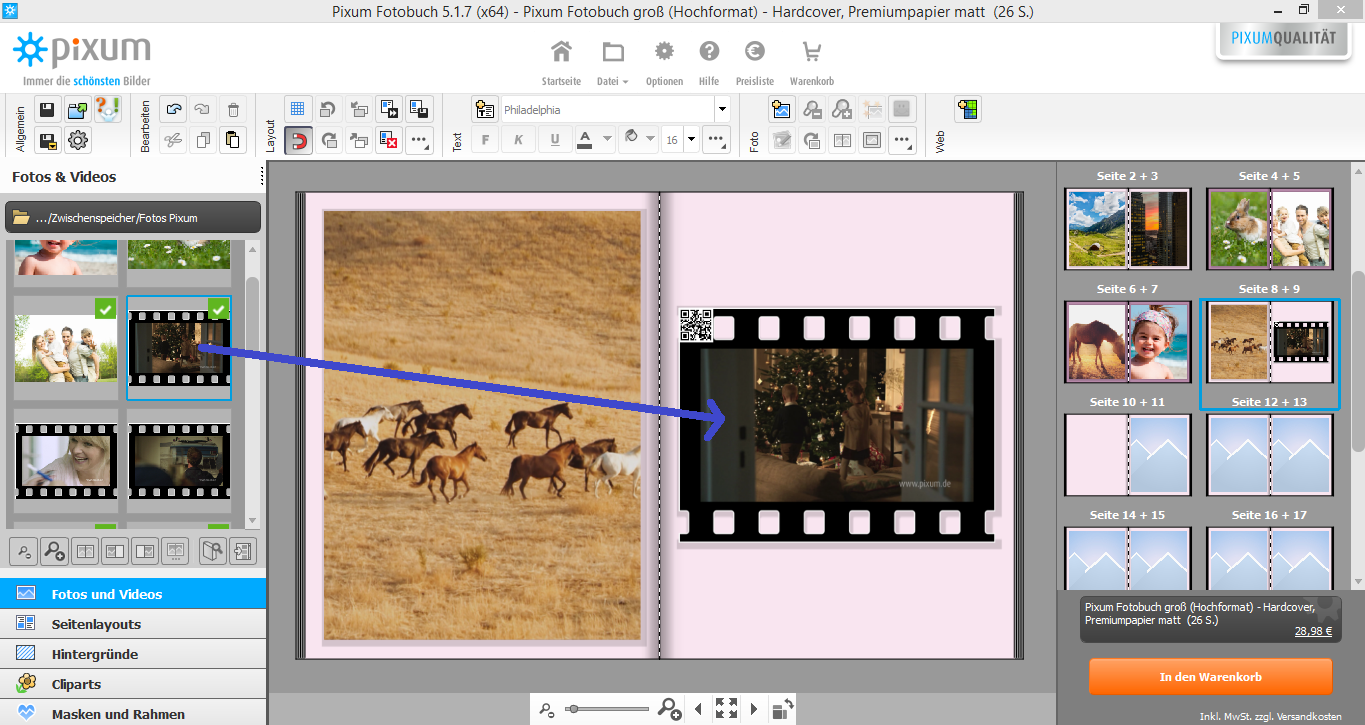The width and height of the screenshot is (1365, 725).
Task: Open the gear settings icon in Allgemein section
Action: (x=78, y=140)
